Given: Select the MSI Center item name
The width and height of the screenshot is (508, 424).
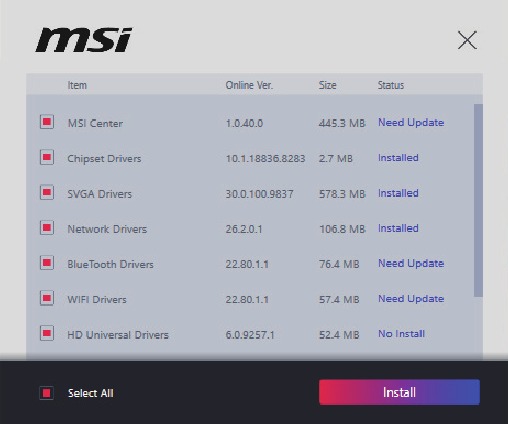Looking at the screenshot, I should coord(95,123).
